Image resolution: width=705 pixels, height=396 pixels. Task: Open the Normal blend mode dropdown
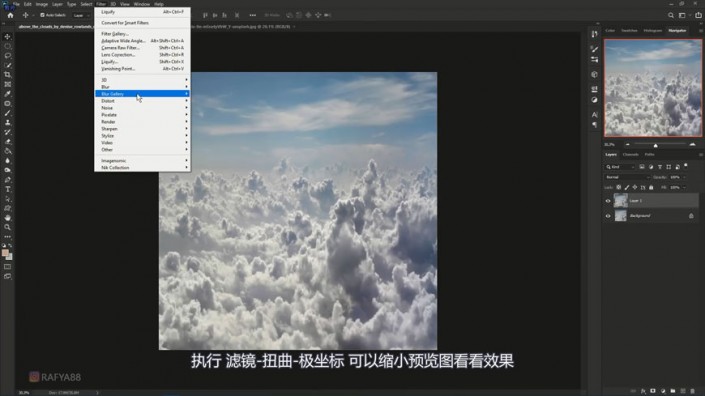[627, 177]
